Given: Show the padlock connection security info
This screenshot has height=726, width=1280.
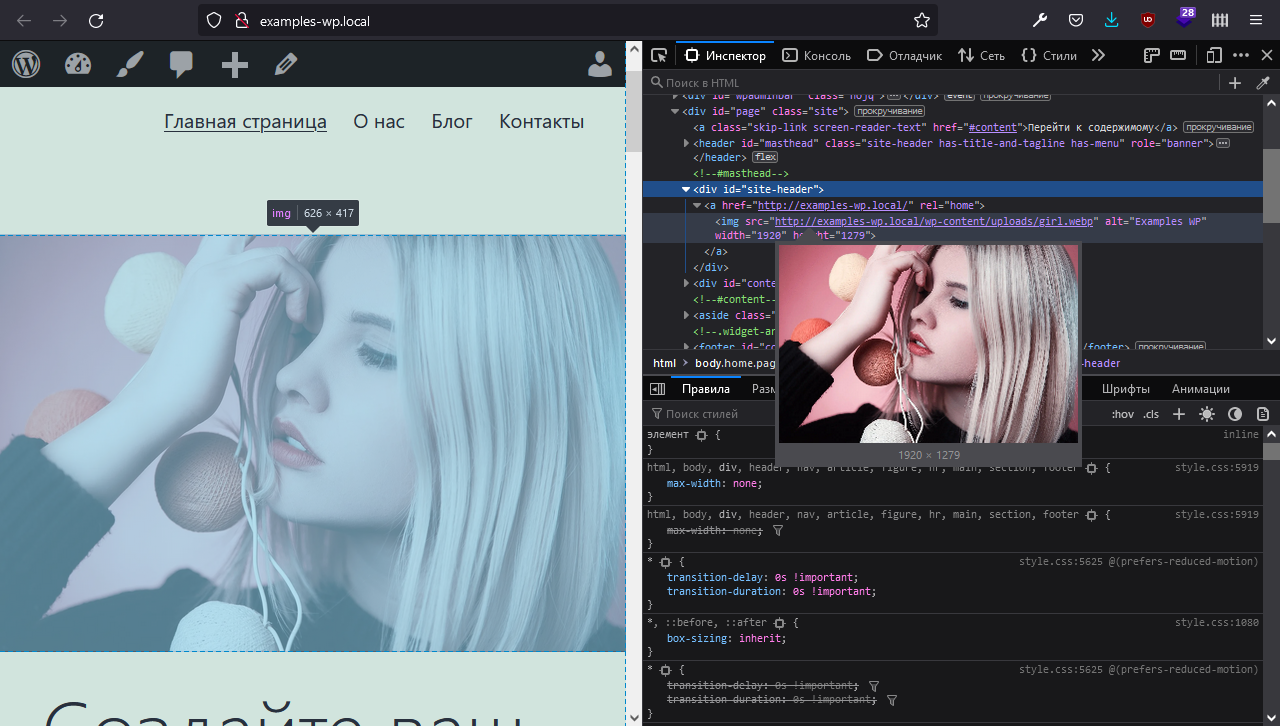Looking at the screenshot, I should (x=240, y=20).
